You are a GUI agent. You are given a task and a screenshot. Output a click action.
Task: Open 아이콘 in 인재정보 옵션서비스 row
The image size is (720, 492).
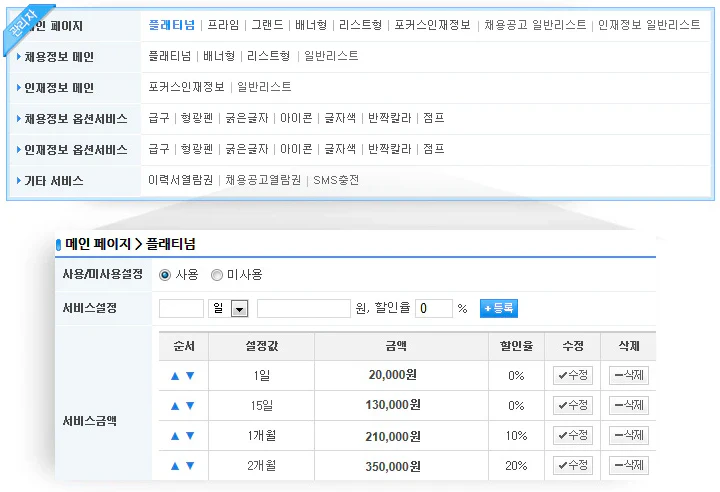coord(296,149)
